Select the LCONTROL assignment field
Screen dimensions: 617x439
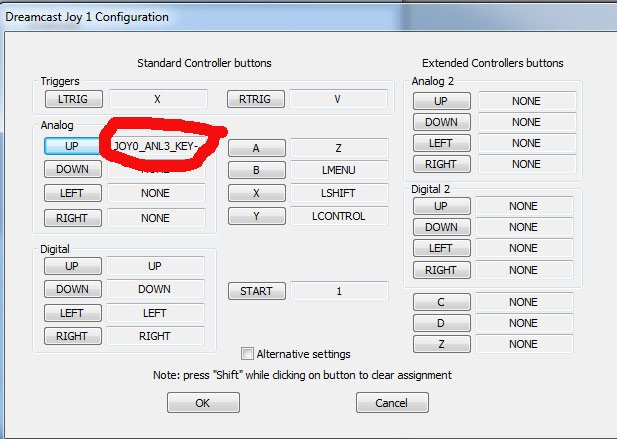(339, 216)
